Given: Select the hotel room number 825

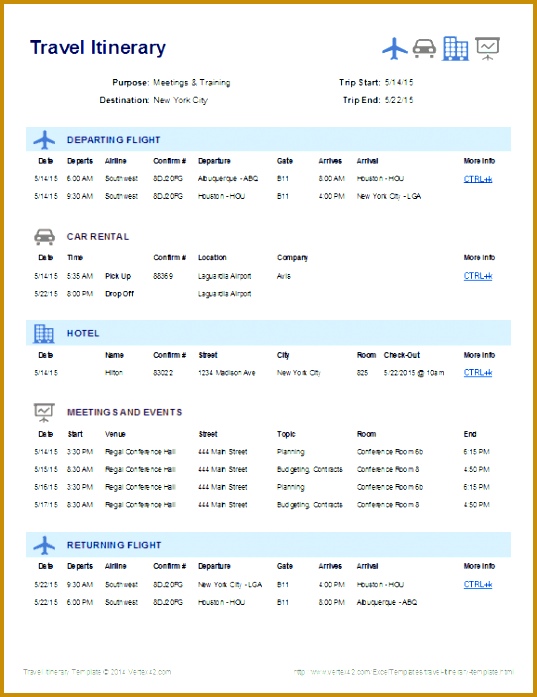Looking at the screenshot, I should [x=362, y=373].
